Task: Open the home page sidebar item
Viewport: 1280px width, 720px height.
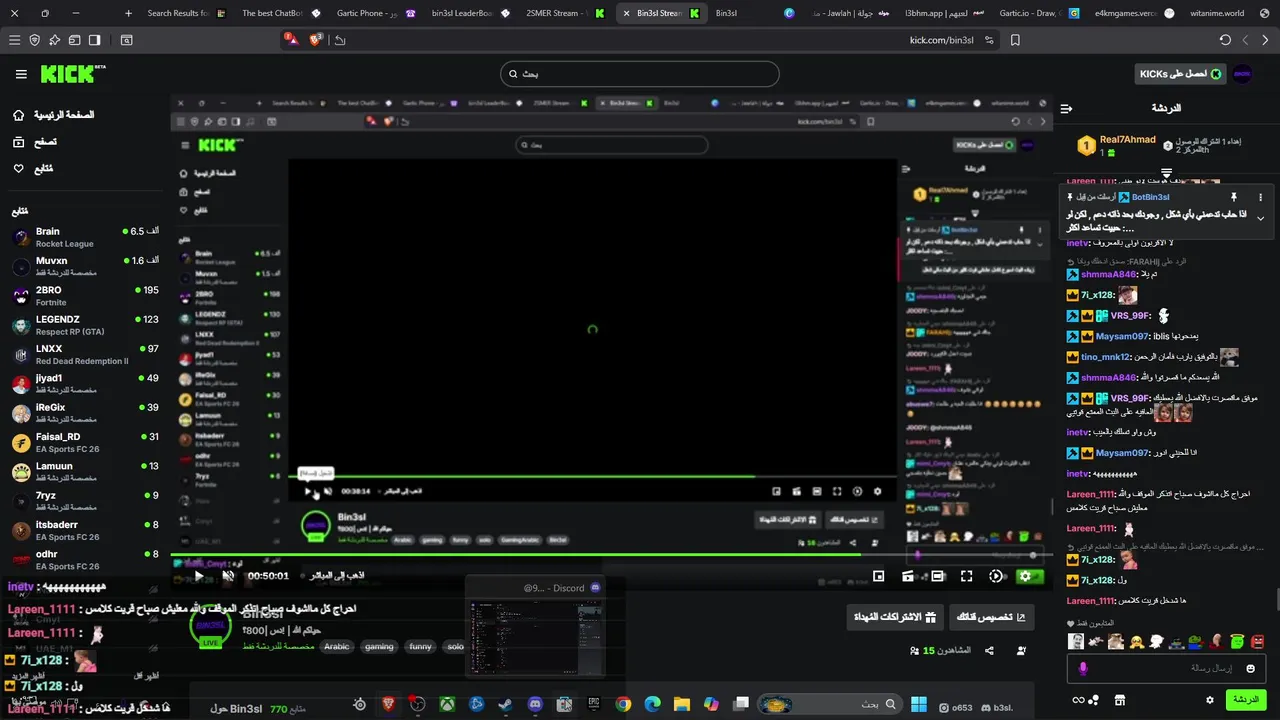Action: click(53, 115)
